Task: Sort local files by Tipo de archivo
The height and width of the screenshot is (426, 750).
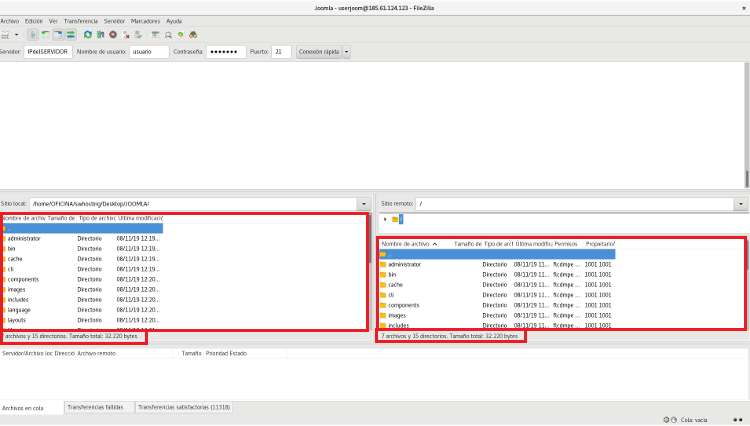Action: coord(97,218)
